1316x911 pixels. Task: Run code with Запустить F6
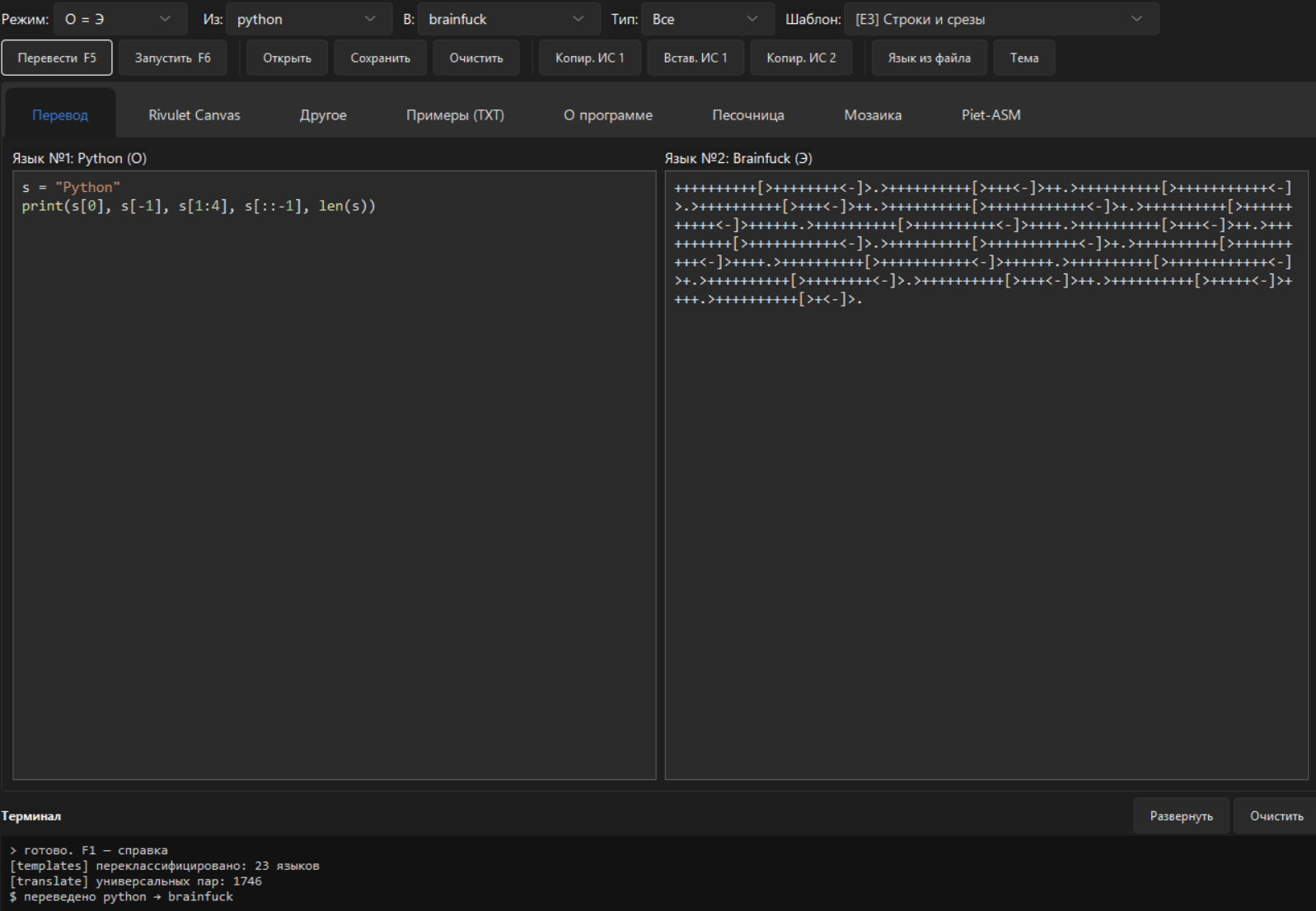tap(173, 58)
